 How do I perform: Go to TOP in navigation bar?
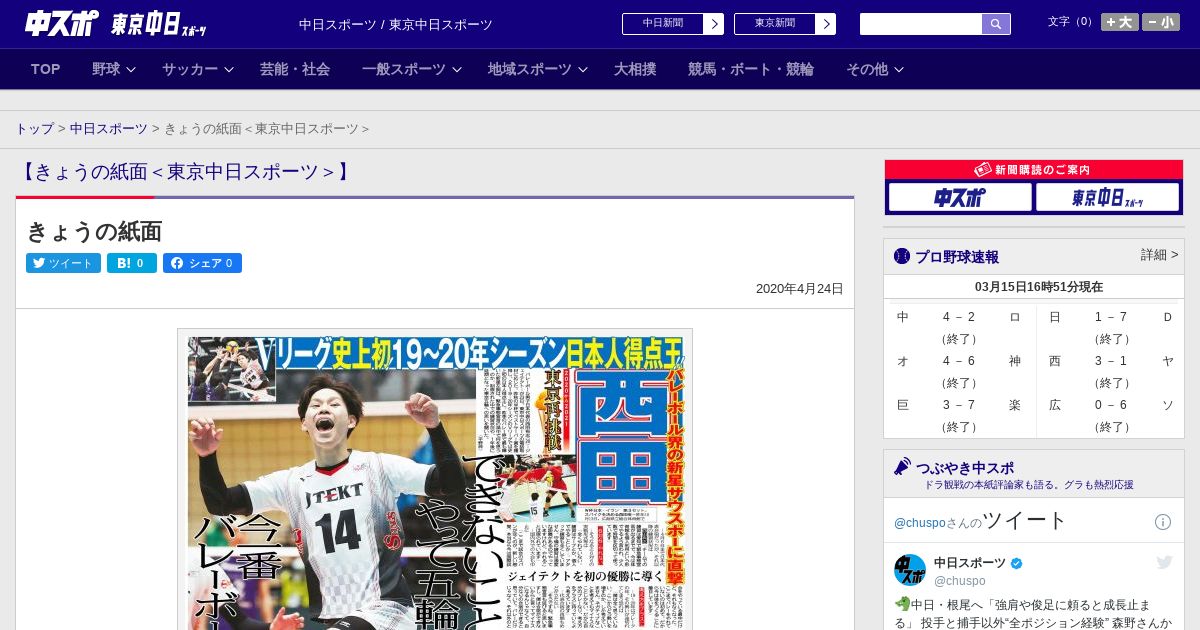click(46, 69)
